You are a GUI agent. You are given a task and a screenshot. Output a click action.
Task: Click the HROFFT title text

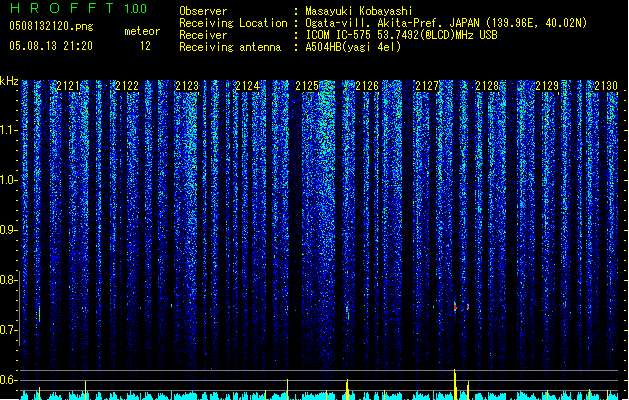(x=62, y=8)
